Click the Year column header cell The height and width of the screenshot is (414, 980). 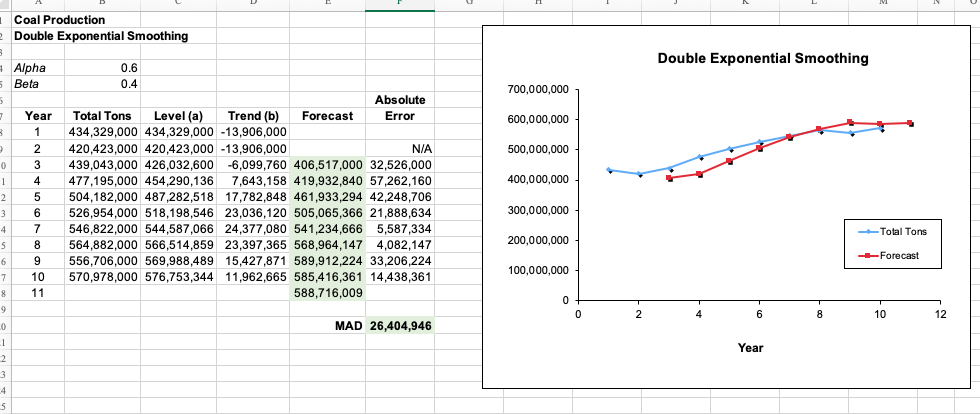click(x=38, y=116)
